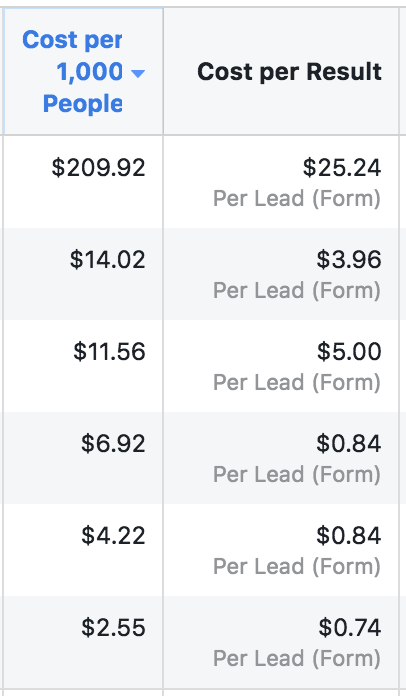Image resolution: width=406 pixels, height=696 pixels.
Task: Click Per Lead (Form) under $3.96
Action: [297, 290]
